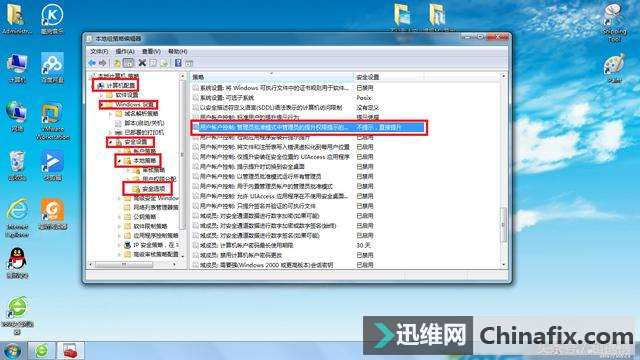
Task: Open the 帮助(H) menu
Action: pos(178,51)
